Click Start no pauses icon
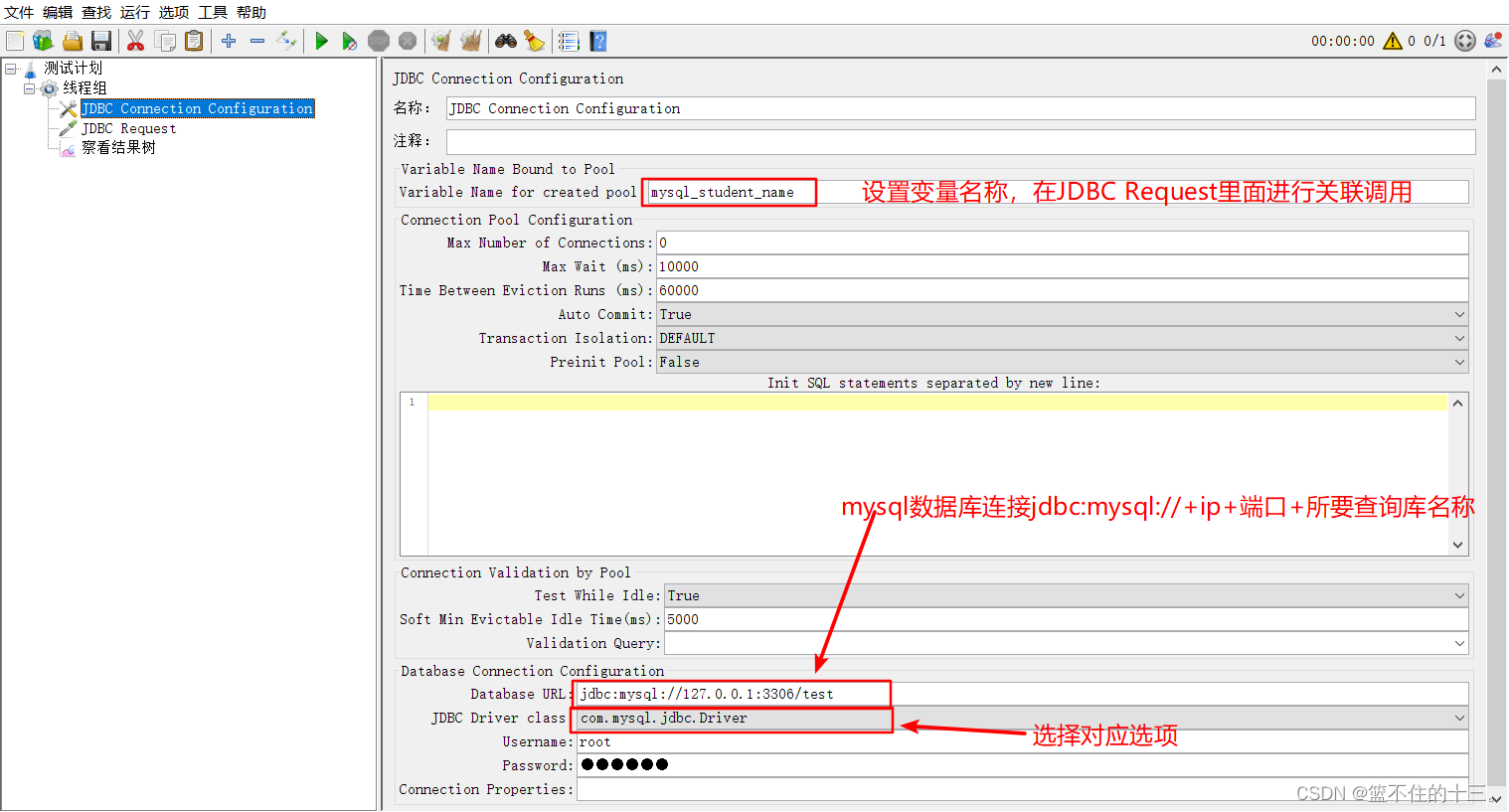This screenshot has height=812, width=1509. click(x=349, y=41)
